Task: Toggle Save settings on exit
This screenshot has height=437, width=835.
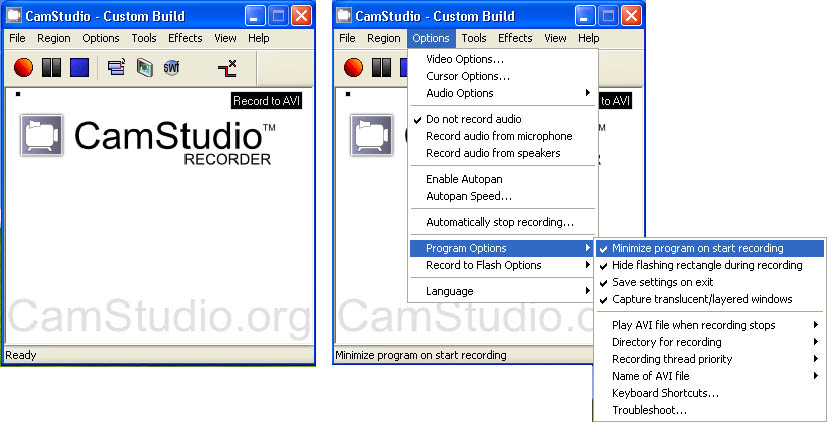Action: click(x=709, y=282)
